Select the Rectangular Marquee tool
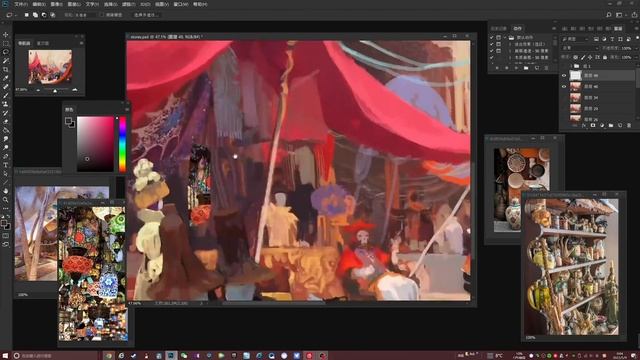This screenshot has height=360, width=640. [6, 43]
